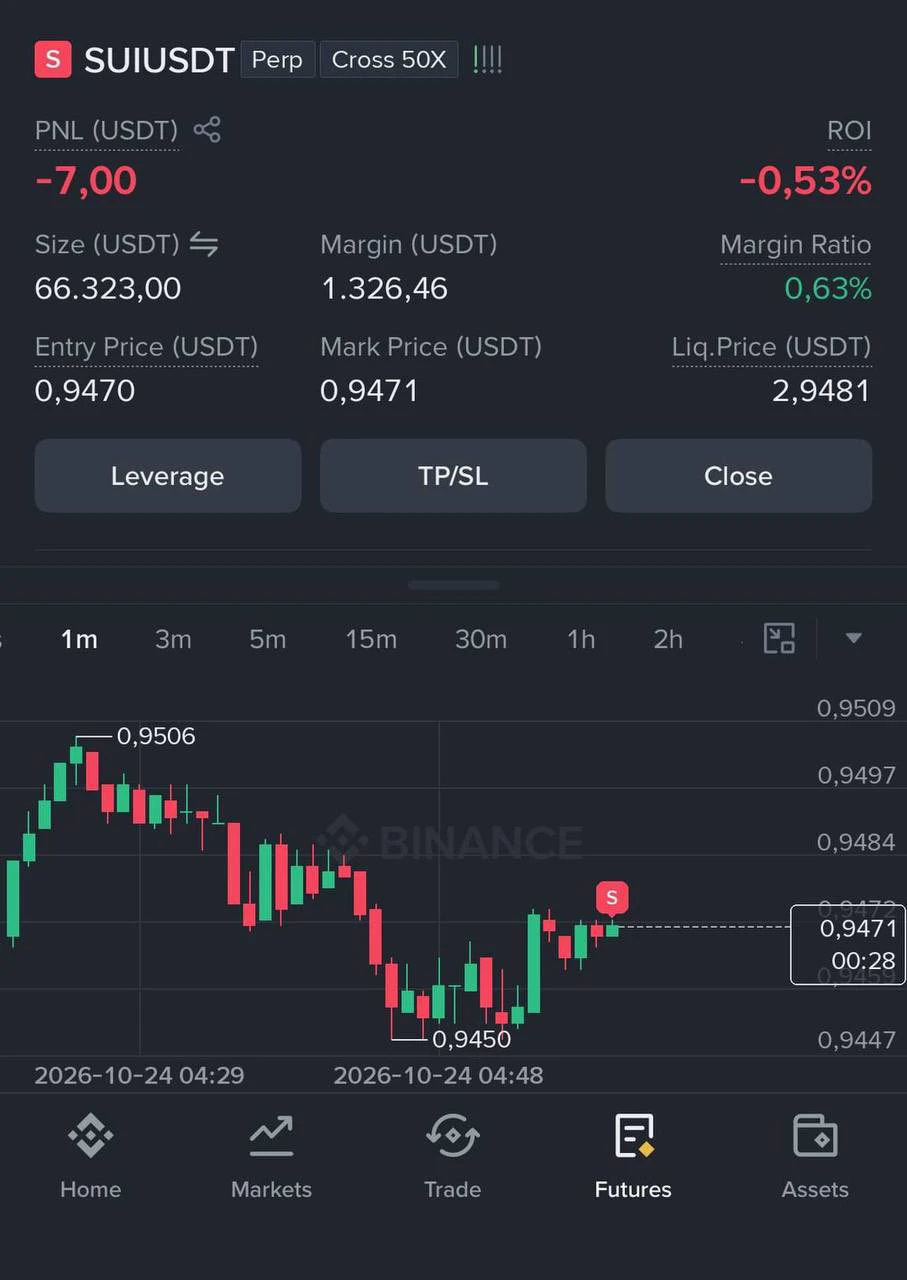Tap the Size (USDT) label
This screenshot has height=1280, width=907.
(107, 244)
